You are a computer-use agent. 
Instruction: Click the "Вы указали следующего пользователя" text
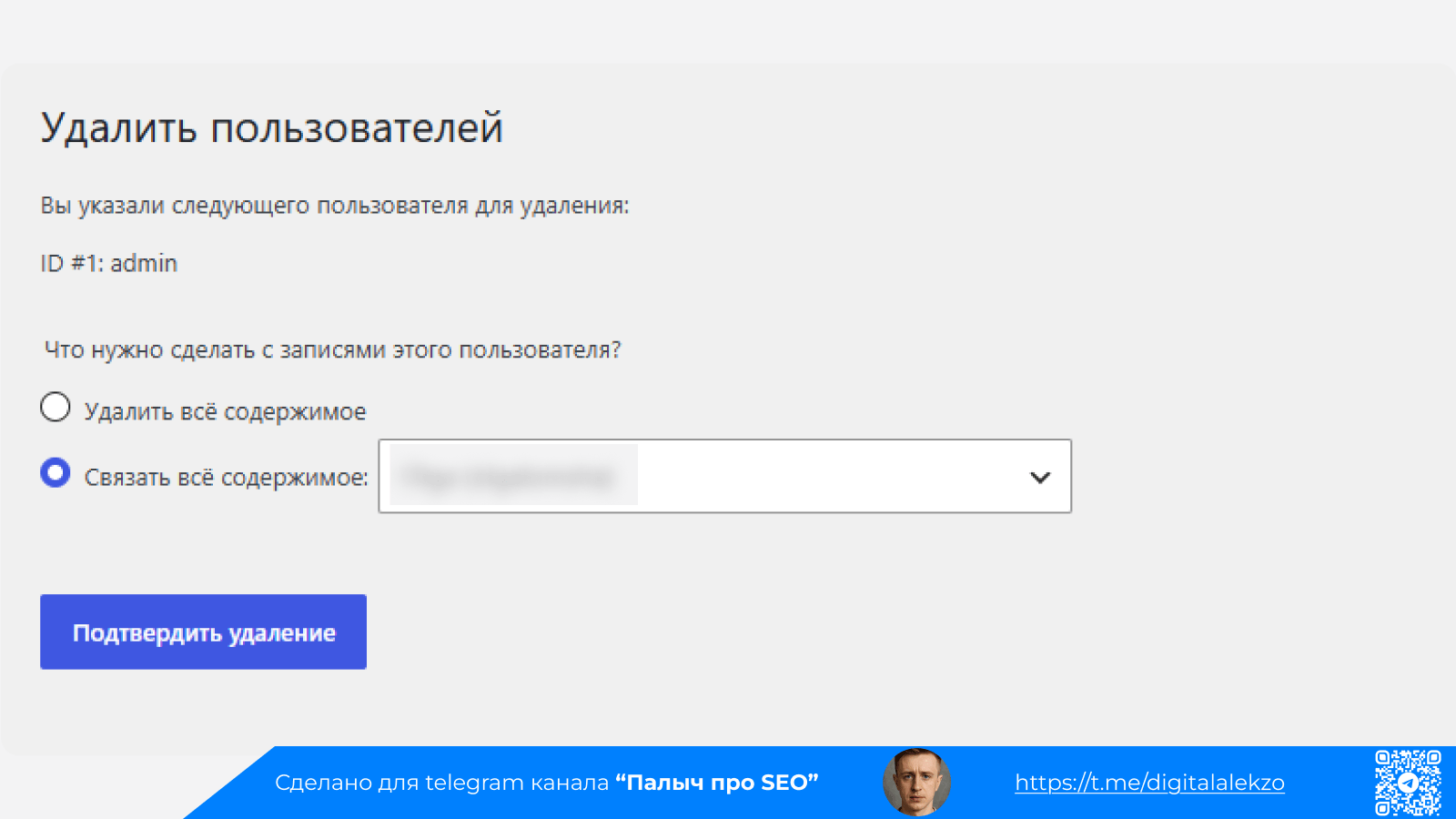tap(335, 206)
